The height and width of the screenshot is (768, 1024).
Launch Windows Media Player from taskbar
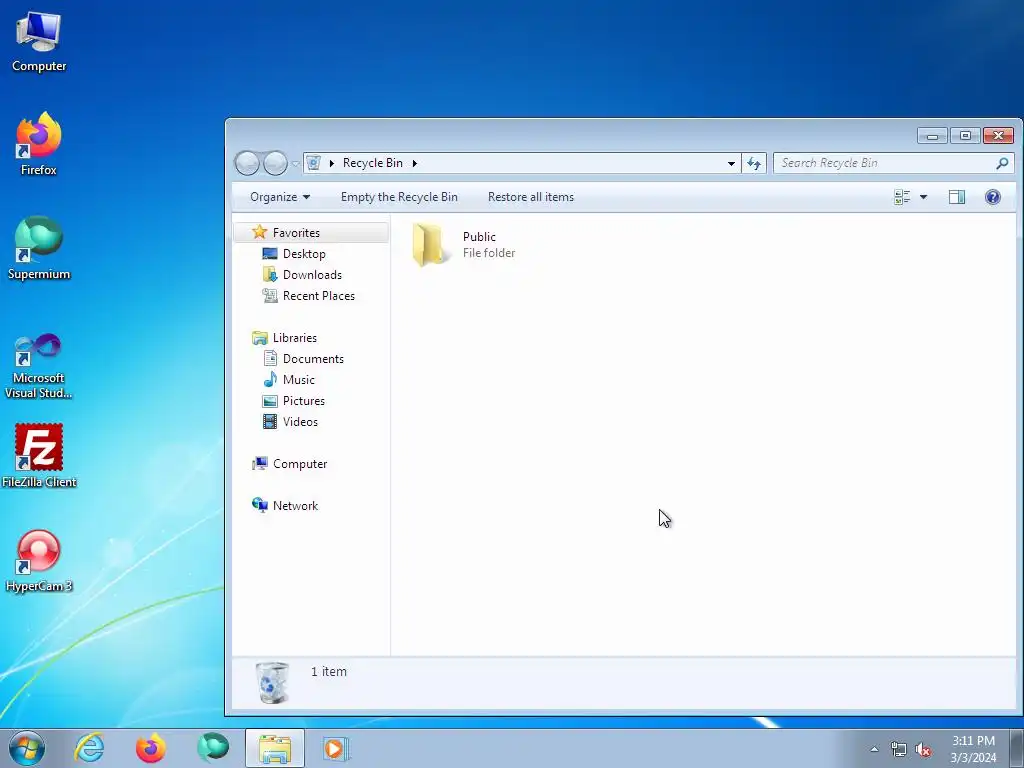336,748
